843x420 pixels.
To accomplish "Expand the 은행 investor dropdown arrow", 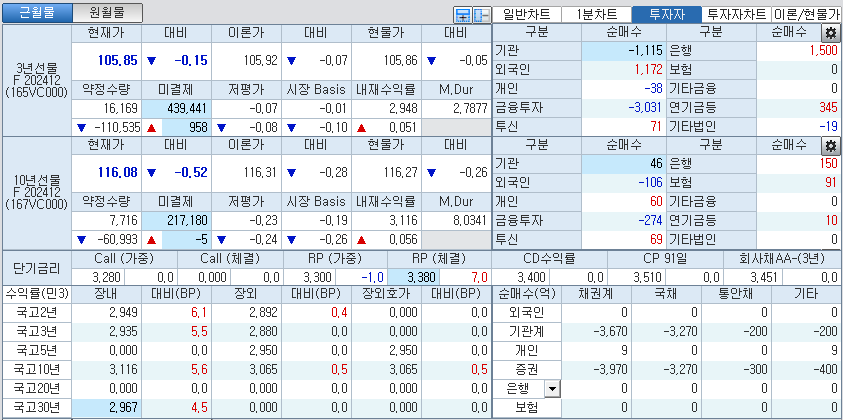I will click(553, 388).
